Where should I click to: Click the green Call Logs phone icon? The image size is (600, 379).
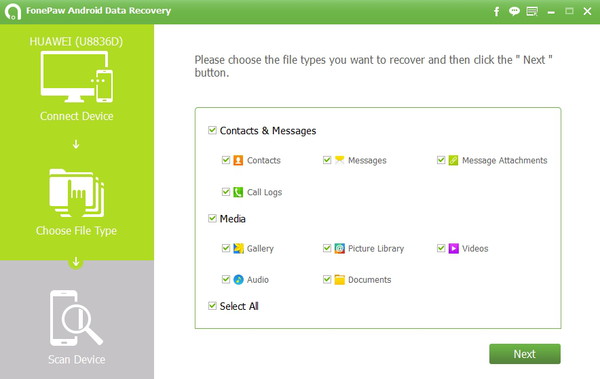238,192
